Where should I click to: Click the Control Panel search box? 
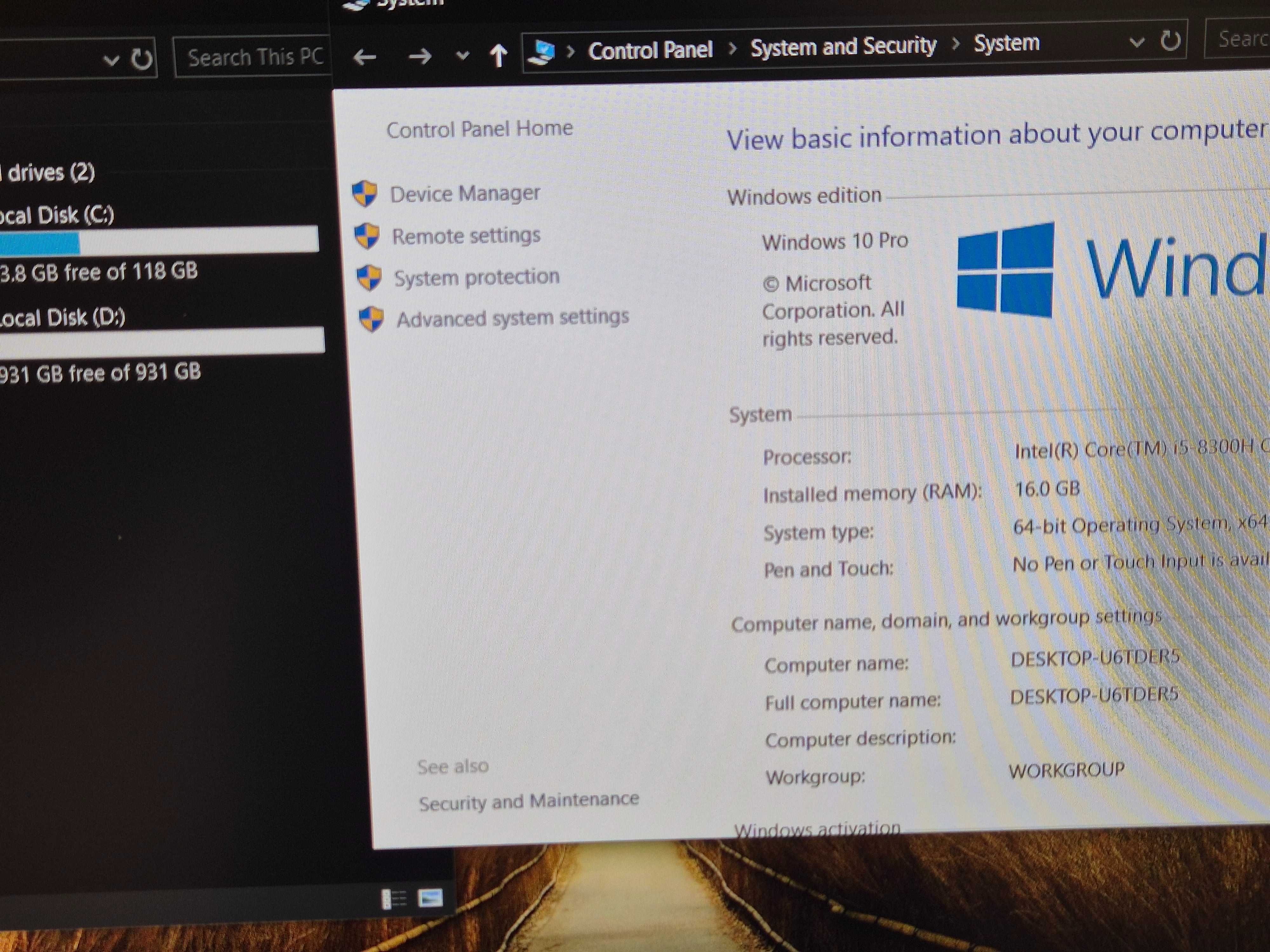(1237, 38)
